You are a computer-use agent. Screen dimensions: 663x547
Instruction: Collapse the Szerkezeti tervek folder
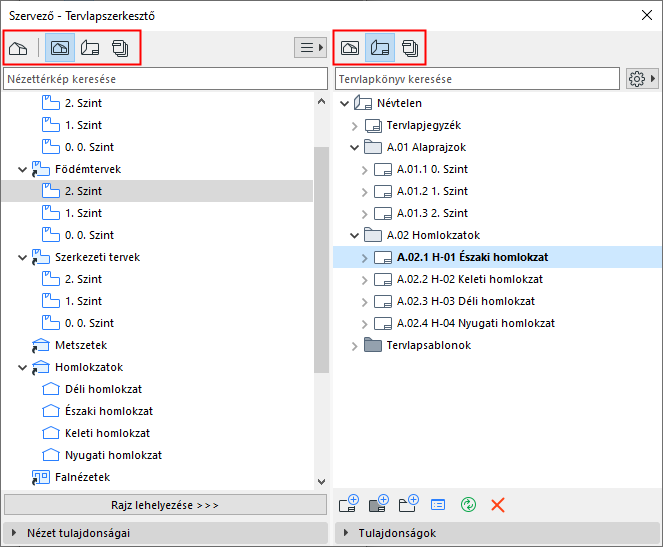pos(22,257)
